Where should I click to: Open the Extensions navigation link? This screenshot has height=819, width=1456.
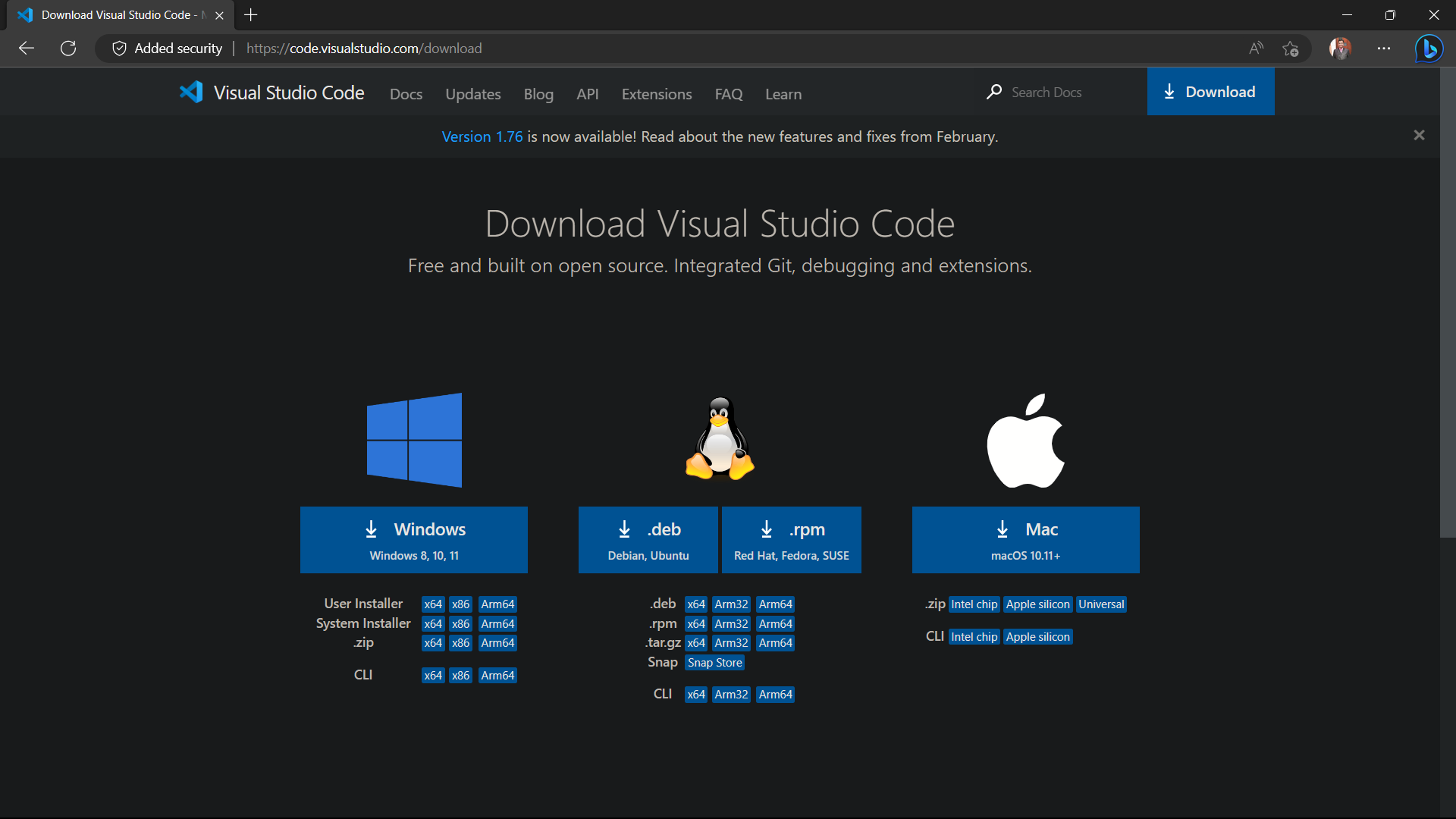pos(657,94)
